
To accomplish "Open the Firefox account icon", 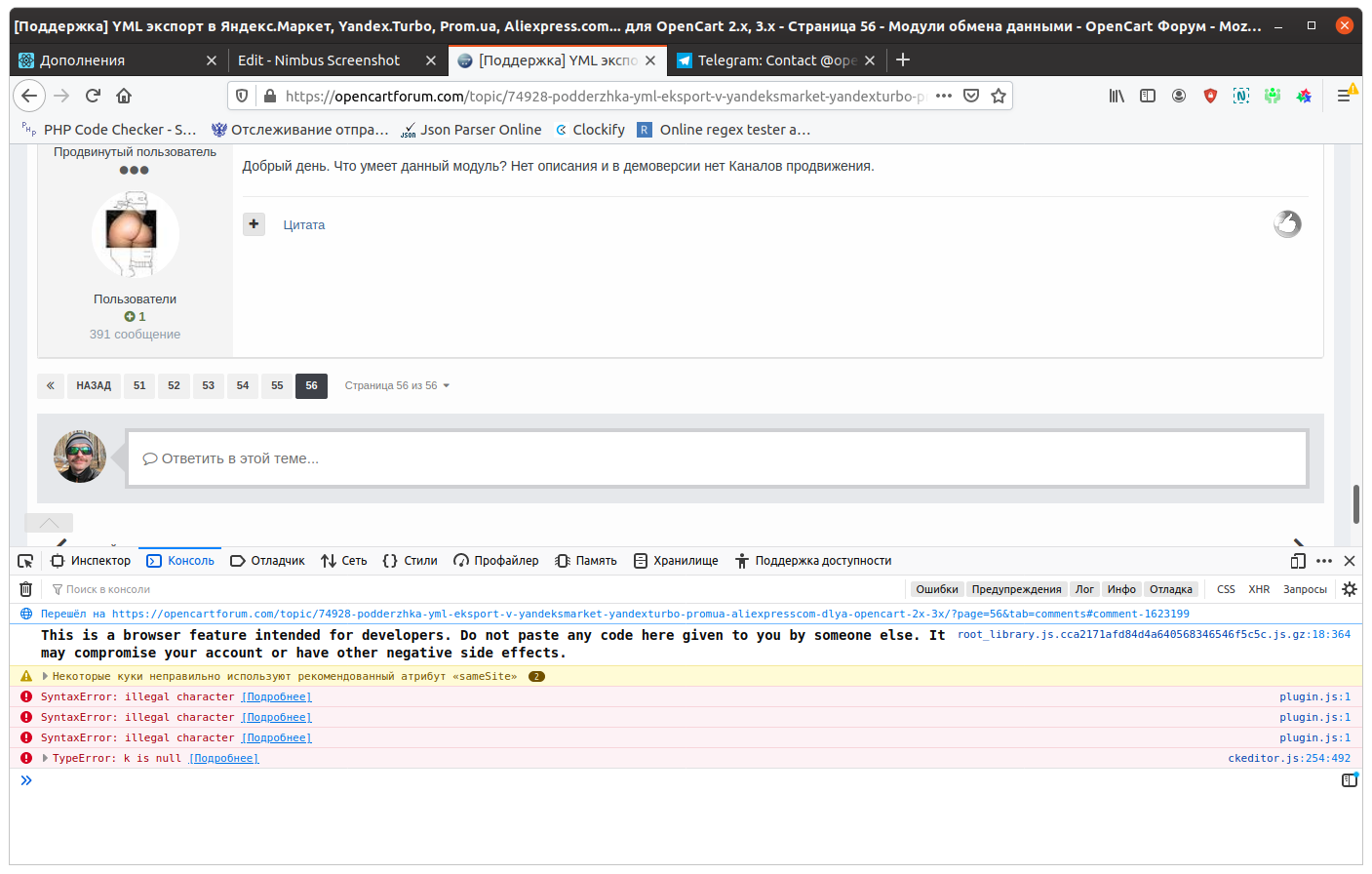I will (x=1179, y=96).
